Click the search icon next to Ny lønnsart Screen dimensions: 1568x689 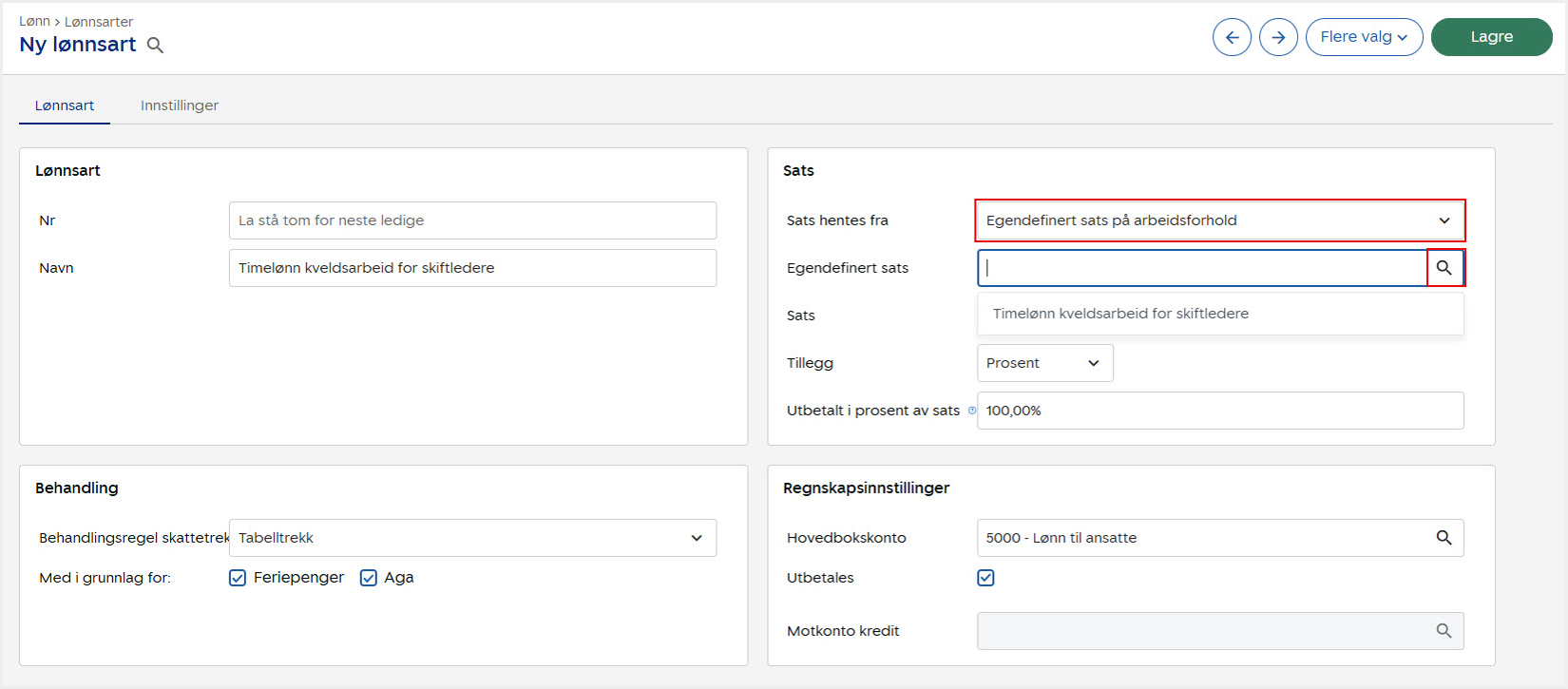pyautogui.click(x=156, y=46)
